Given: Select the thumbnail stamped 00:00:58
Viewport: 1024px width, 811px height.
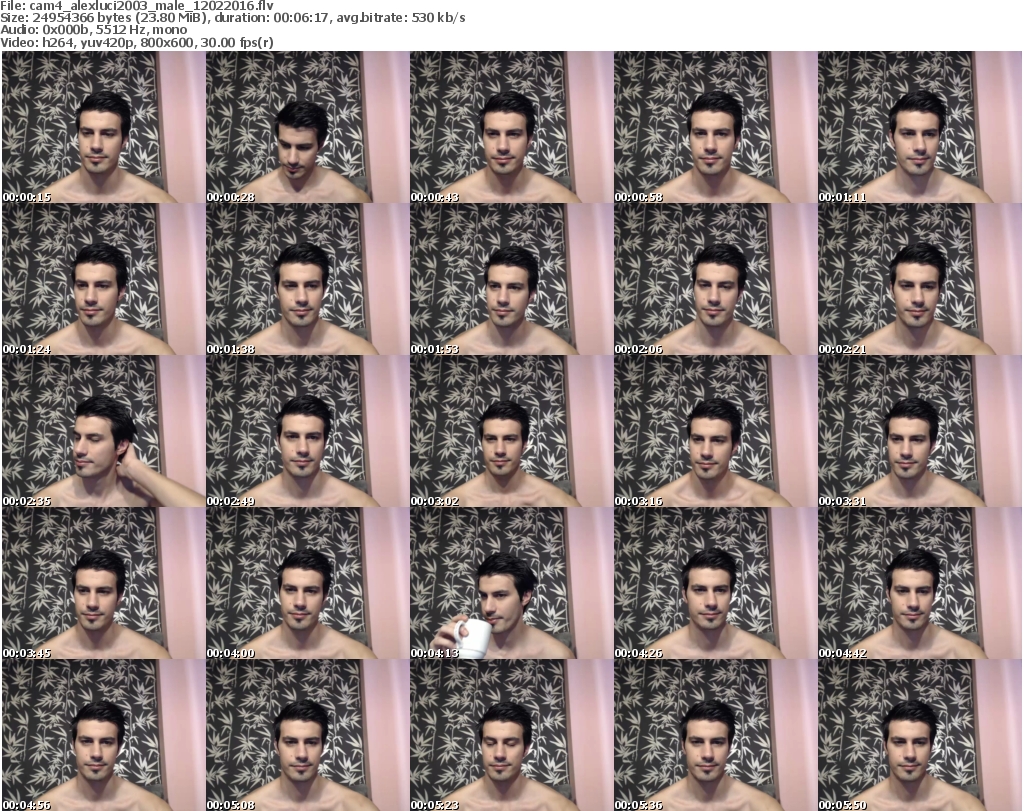Looking at the screenshot, I should [716, 127].
